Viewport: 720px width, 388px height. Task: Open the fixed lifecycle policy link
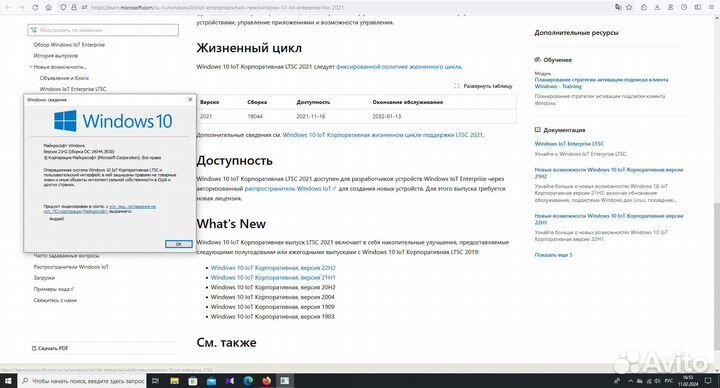(399, 67)
